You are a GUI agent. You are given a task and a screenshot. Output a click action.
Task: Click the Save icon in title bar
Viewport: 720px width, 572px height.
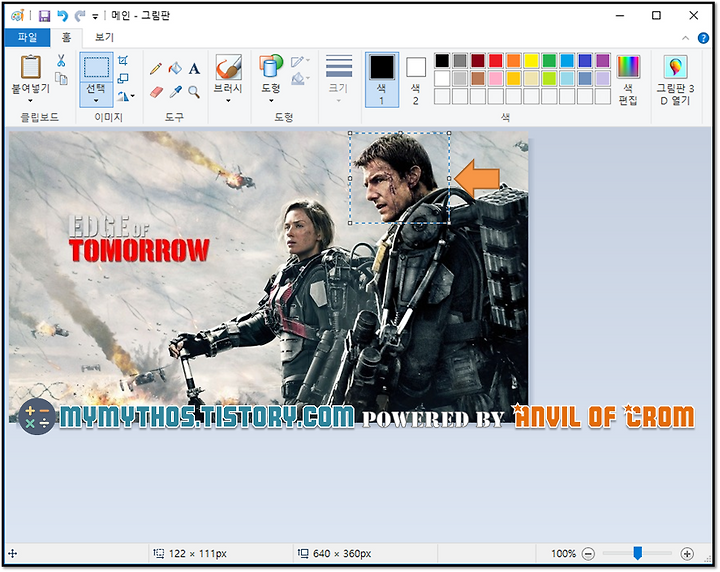pyautogui.click(x=44, y=16)
